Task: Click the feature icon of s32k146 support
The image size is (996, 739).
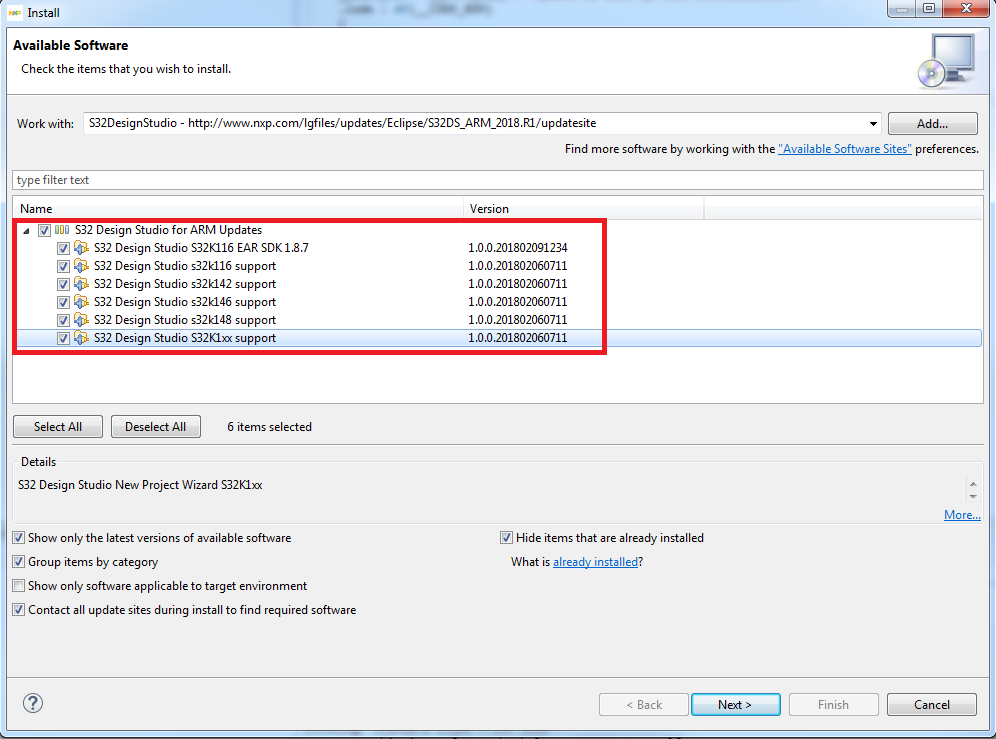Action: 81,302
